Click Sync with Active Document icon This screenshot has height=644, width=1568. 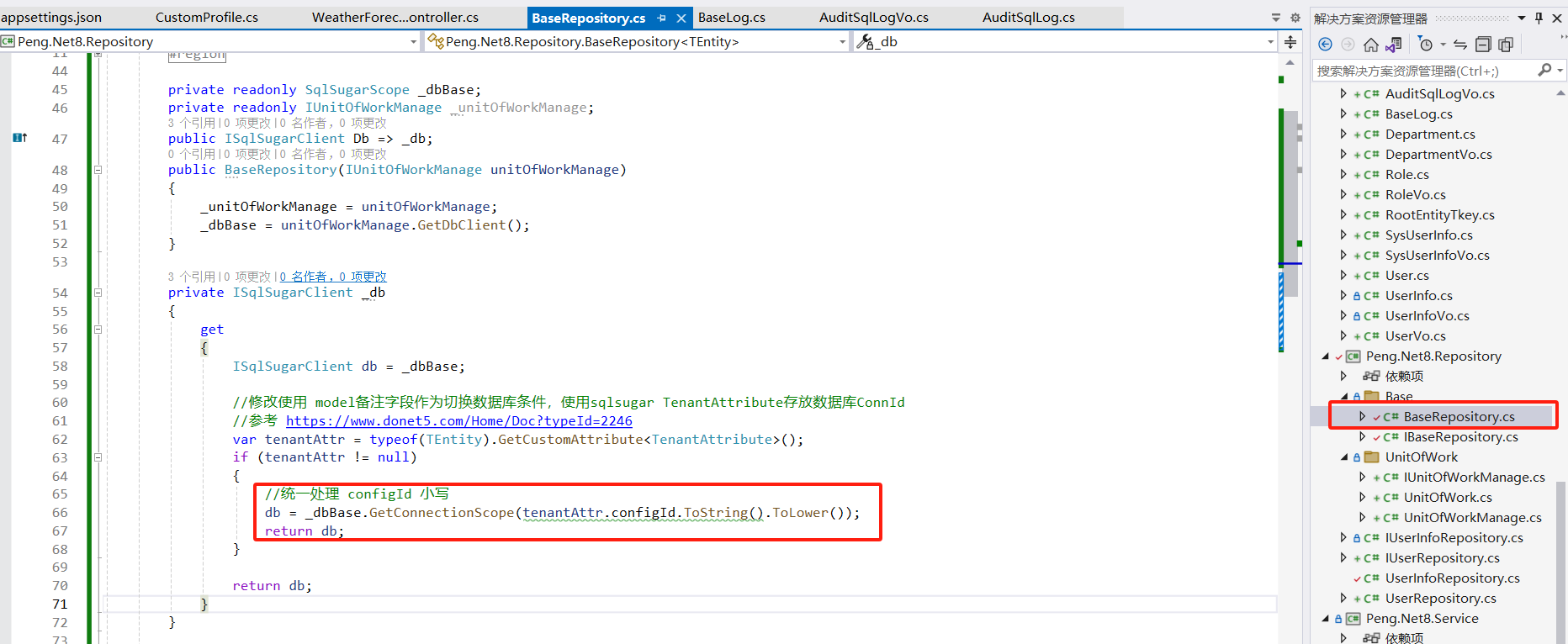tap(1460, 45)
